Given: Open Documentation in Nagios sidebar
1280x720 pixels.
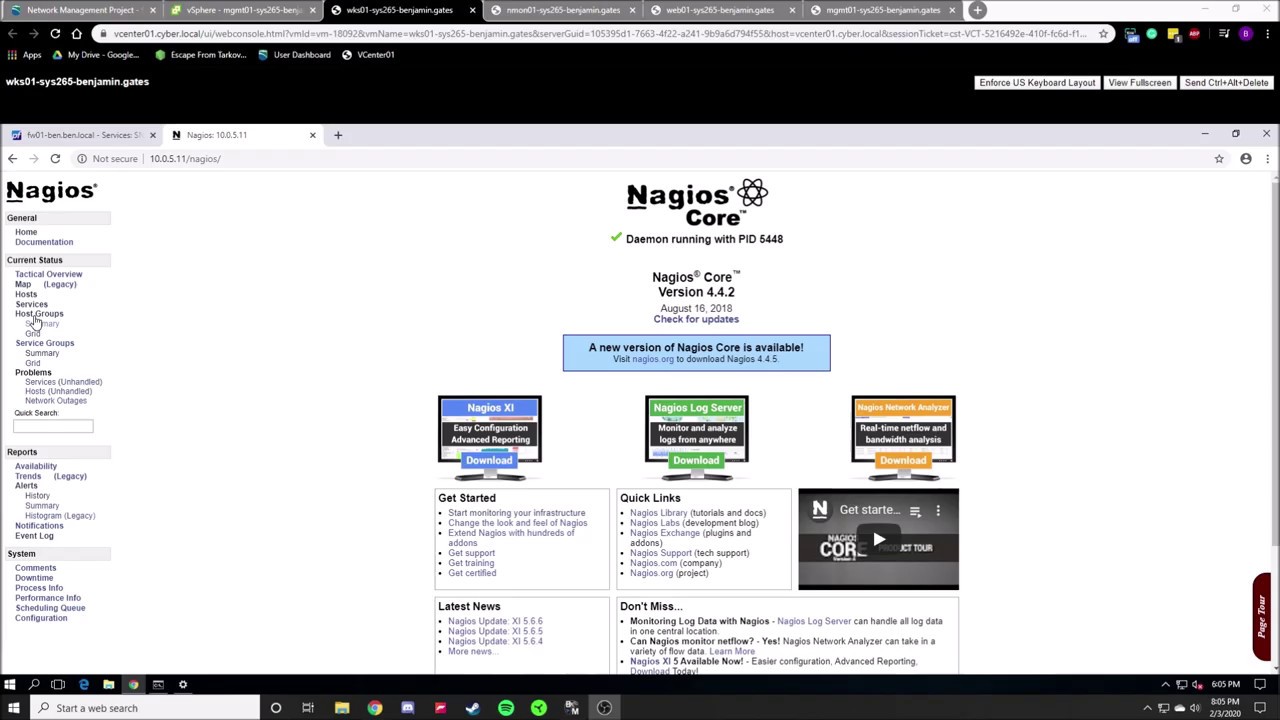Looking at the screenshot, I should [44, 242].
